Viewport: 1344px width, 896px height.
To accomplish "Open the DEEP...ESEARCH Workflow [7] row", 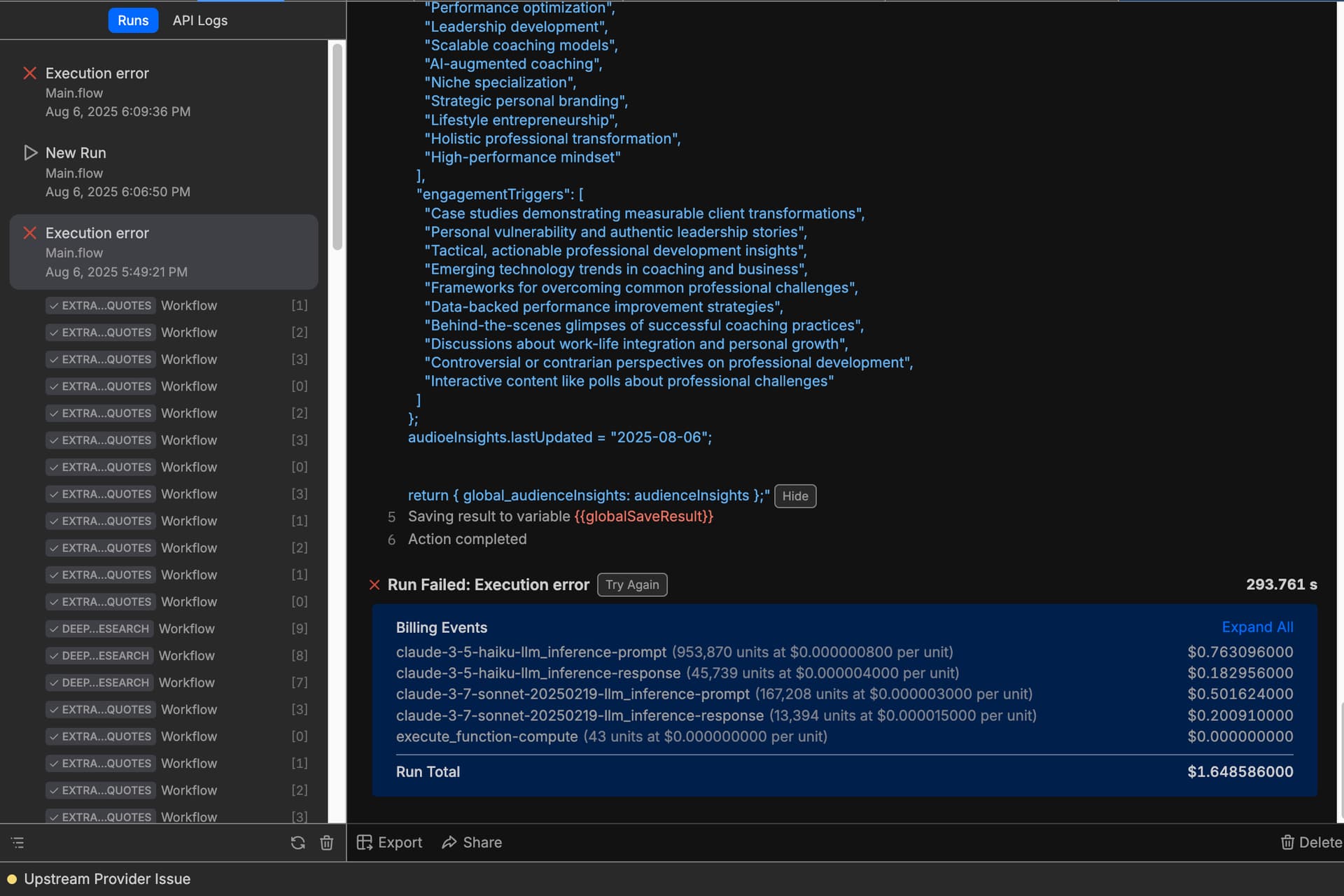I will coord(176,682).
